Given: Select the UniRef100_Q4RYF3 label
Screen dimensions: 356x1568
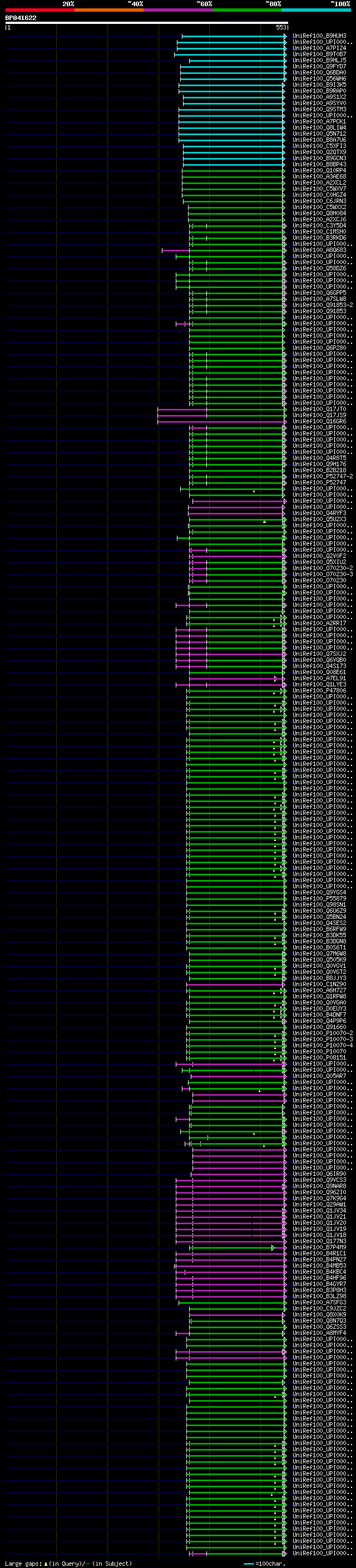Looking at the screenshot, I should pos(319,513).
